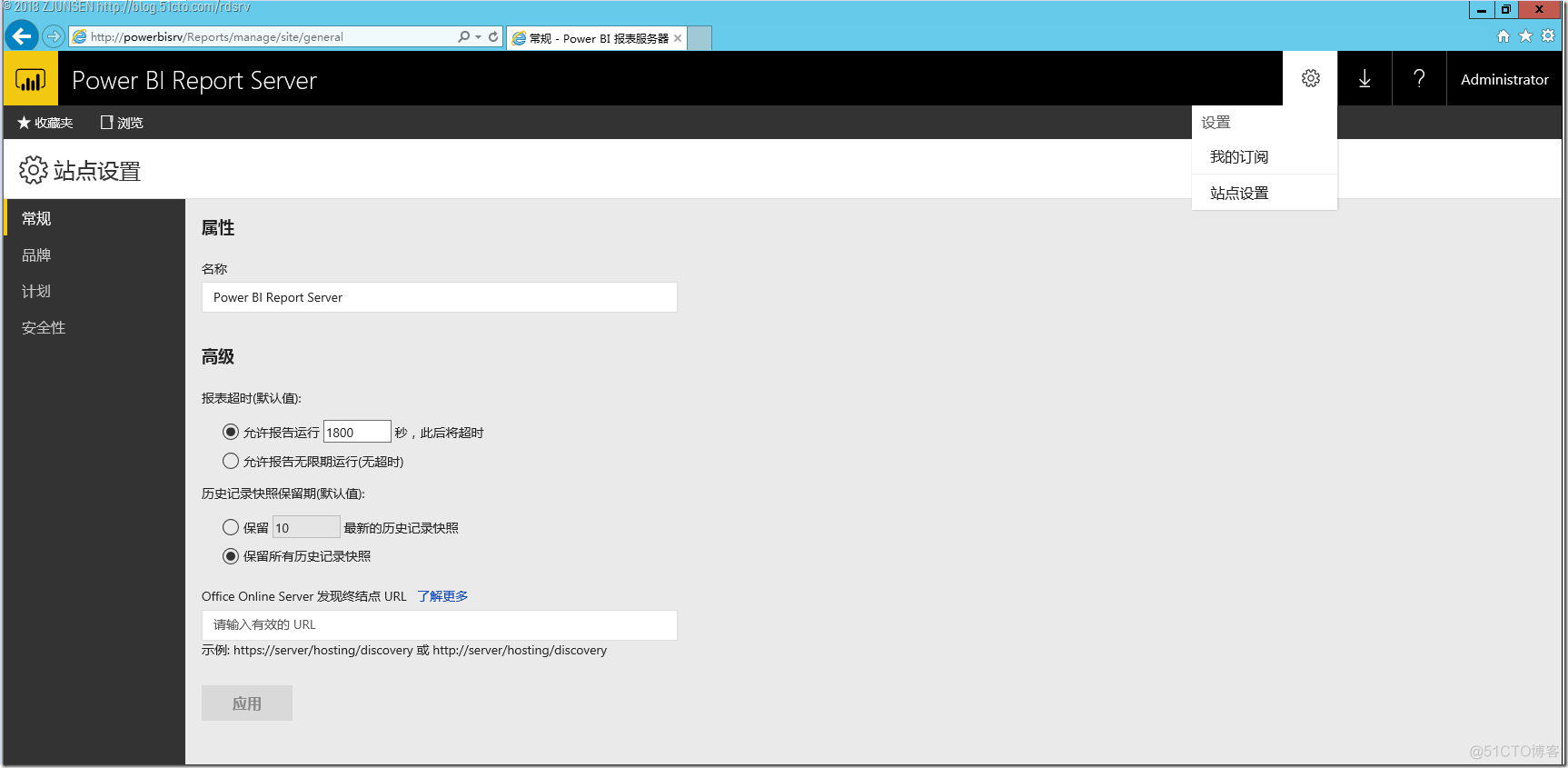Click the refresh icon in address bar

tap(493, 37)
